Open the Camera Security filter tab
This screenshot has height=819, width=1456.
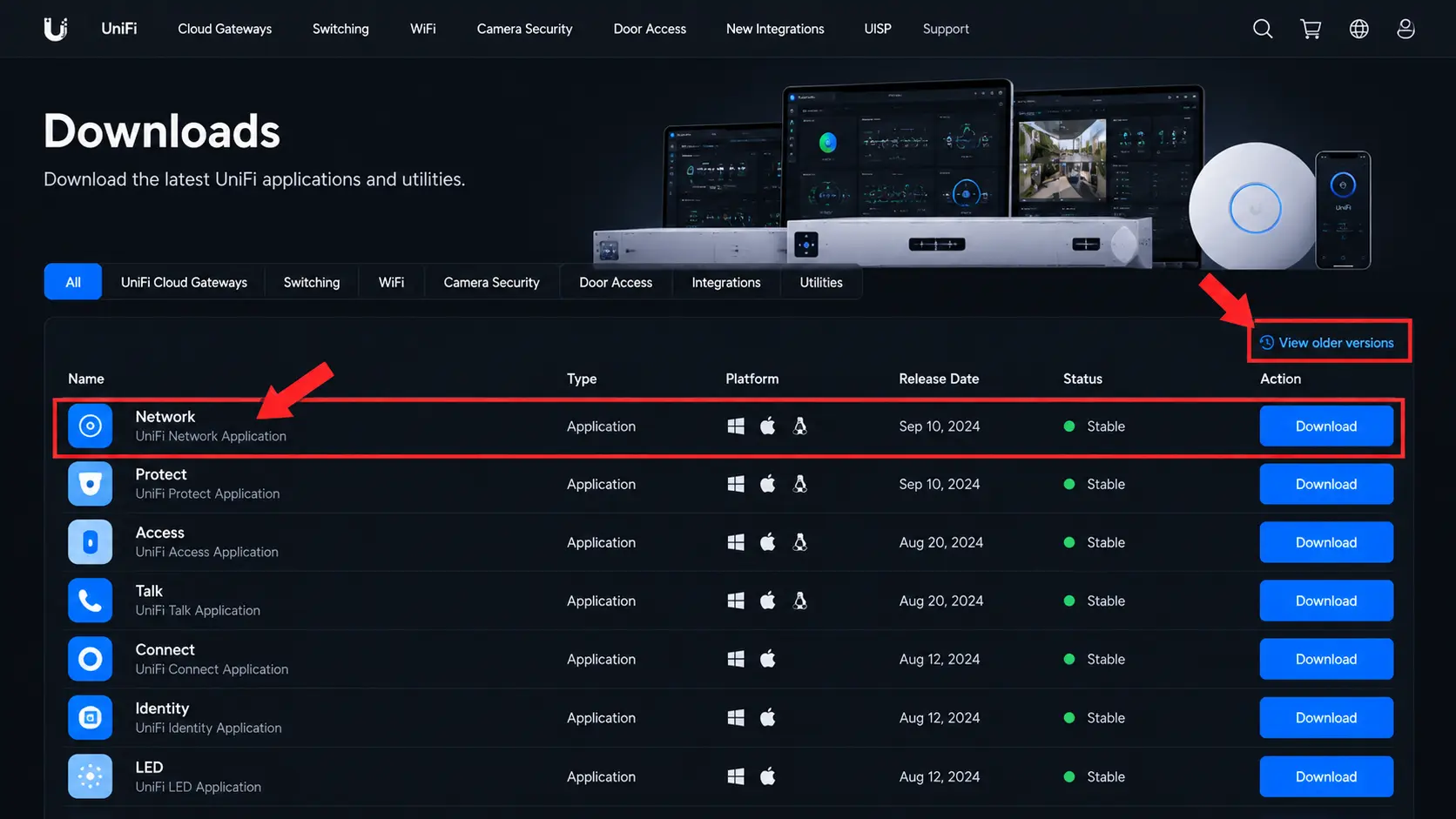pos(491,282)
